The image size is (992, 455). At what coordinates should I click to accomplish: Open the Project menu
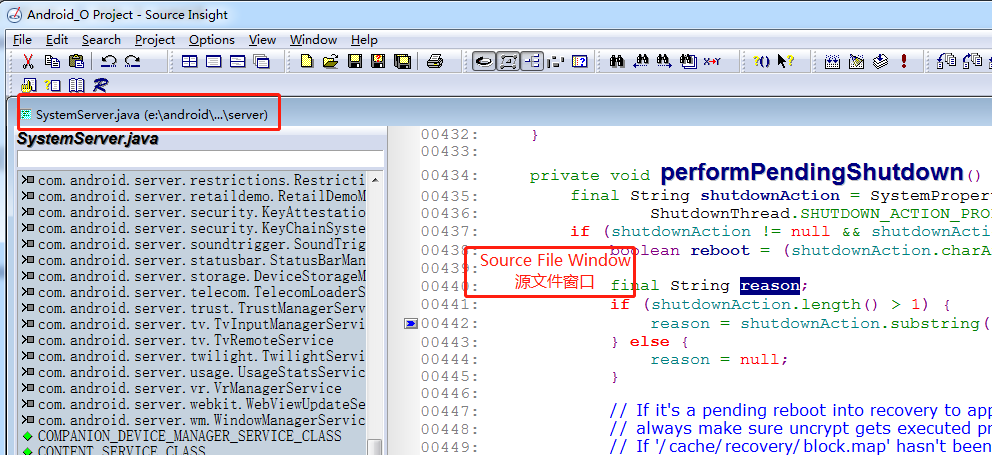point(155,40)
